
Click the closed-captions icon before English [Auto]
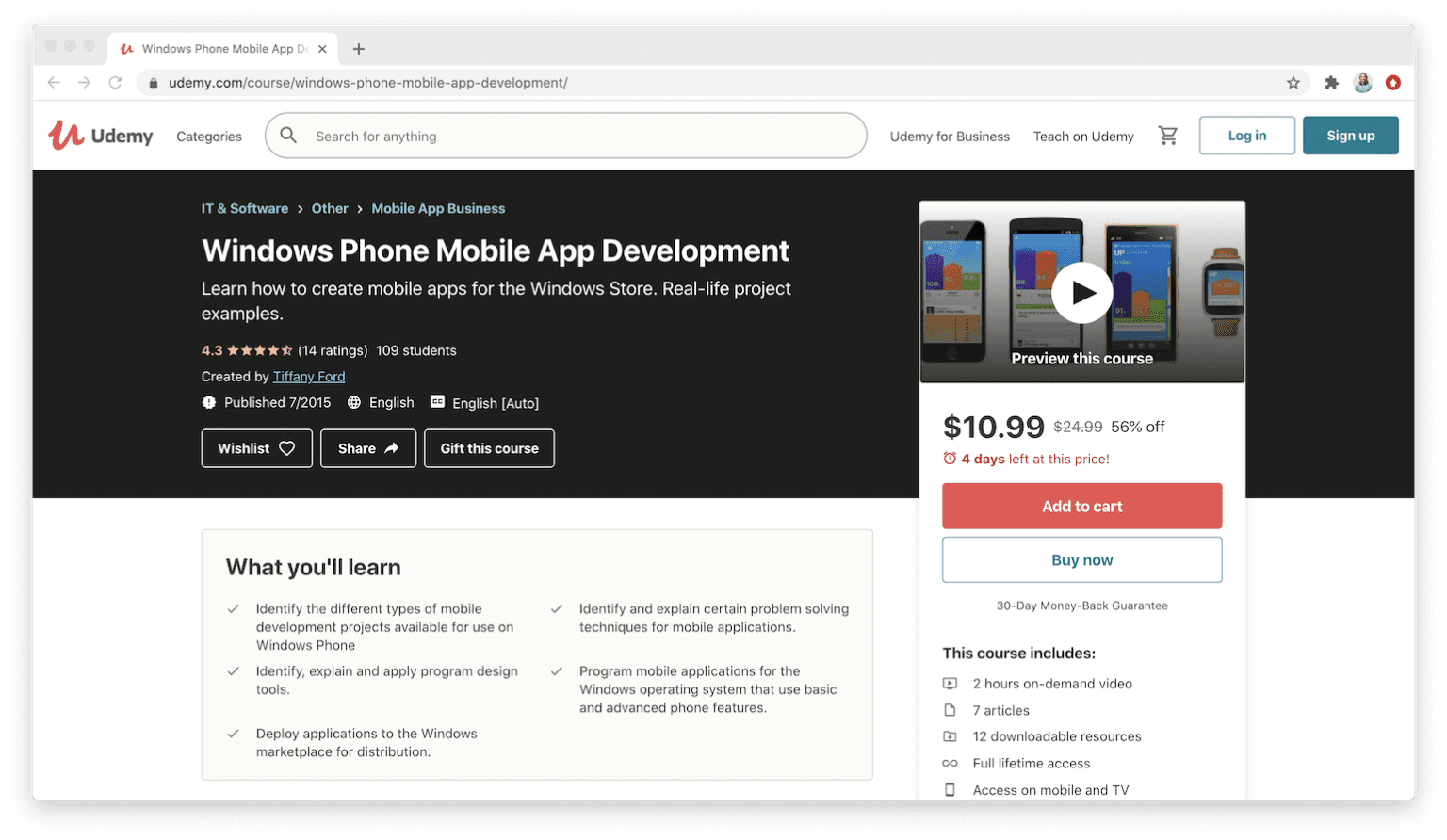[437, 401]
